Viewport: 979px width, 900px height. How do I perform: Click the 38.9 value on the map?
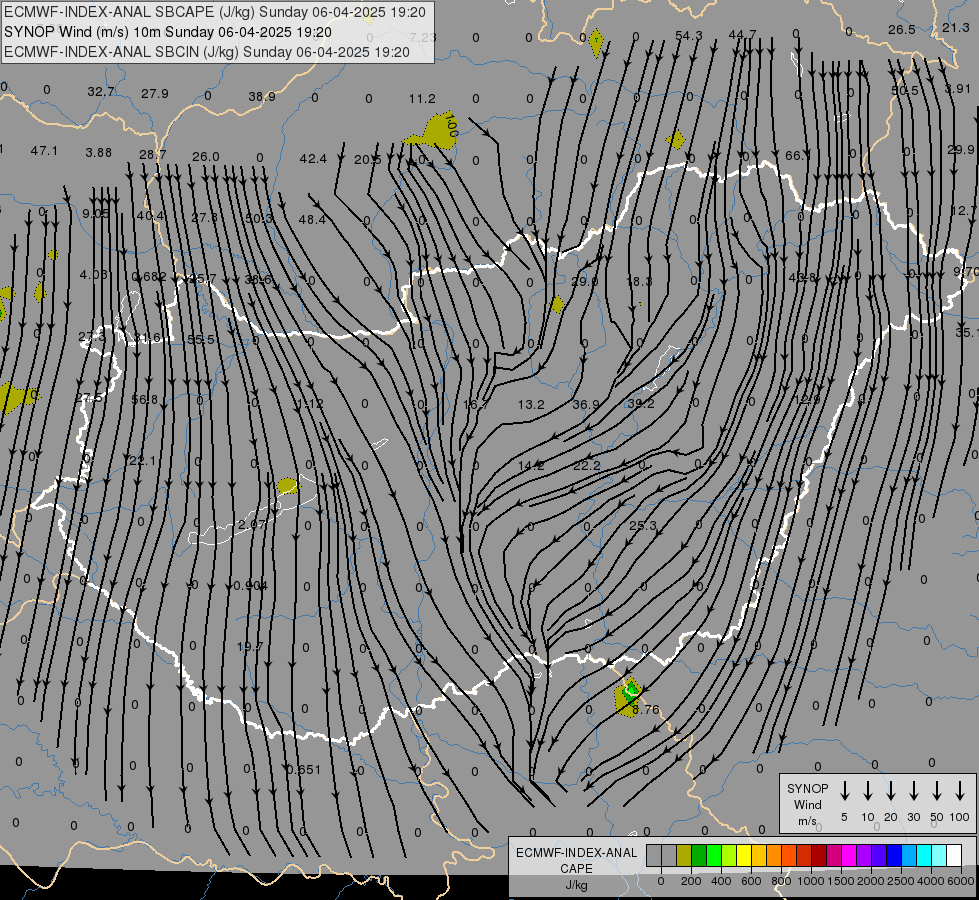pos(262,97)
